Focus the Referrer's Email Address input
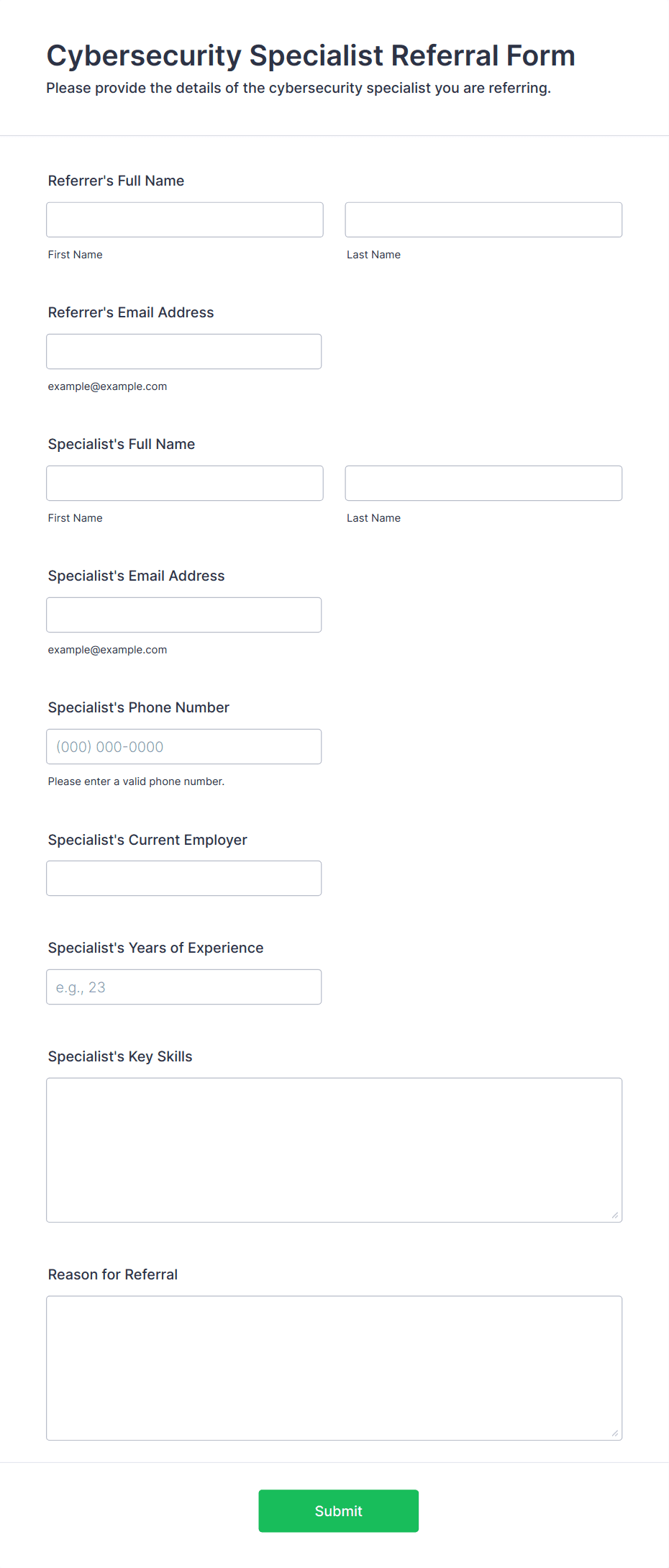This screenshot has width=669, height=1568. tap(184, 351)
